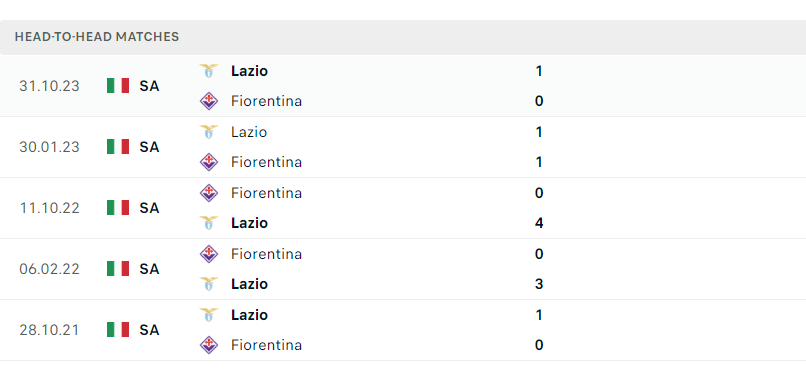Click Fiorentina crest in the 28.10.21 match
This screenshot has width=806, height=371.
click(209, 345)
